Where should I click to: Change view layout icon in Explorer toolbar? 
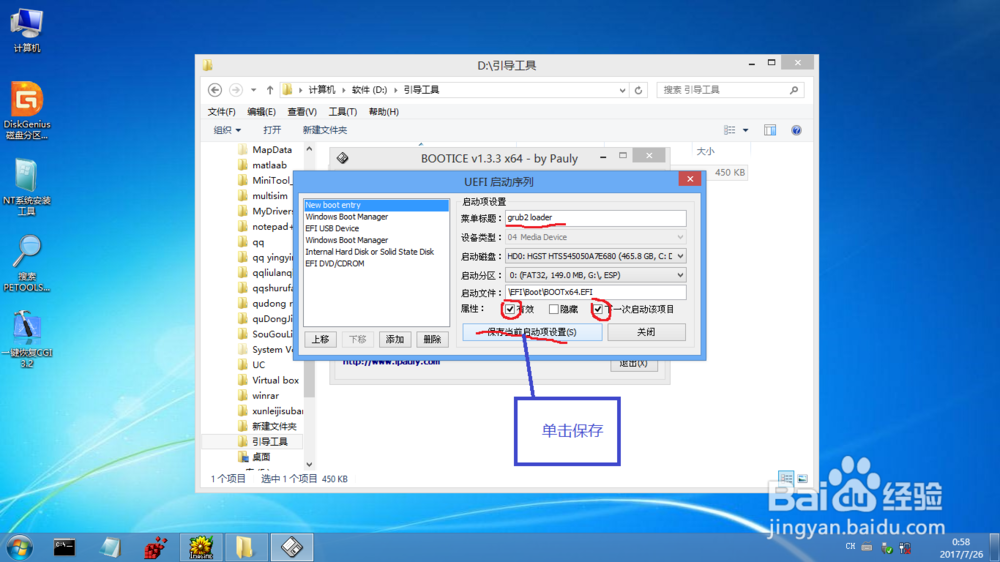(x=730, y=130)
